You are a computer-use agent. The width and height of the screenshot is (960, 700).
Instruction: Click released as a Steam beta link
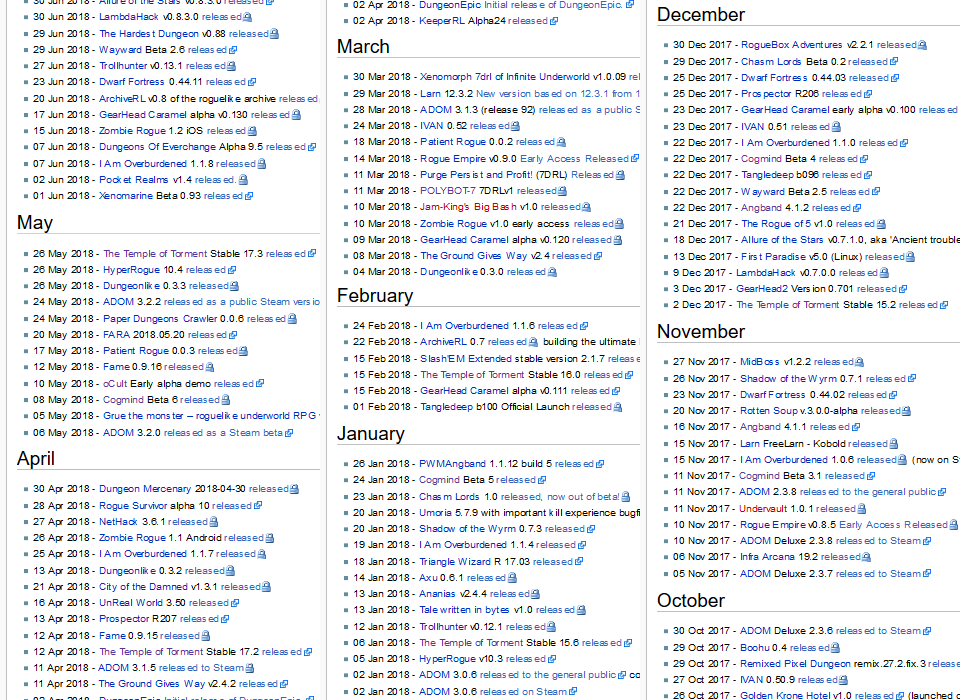(x=223, y=433)
